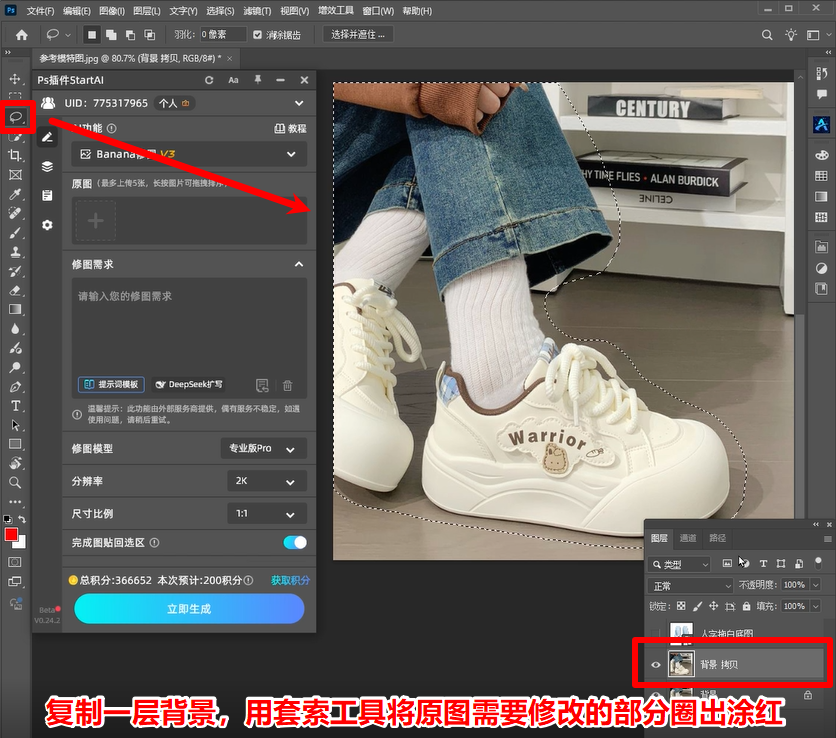Image resolution: width=836 pixels, height=738 pixels.
Task: Open layer blend mode 正常 dropdown
Action: tap(690, 585)
